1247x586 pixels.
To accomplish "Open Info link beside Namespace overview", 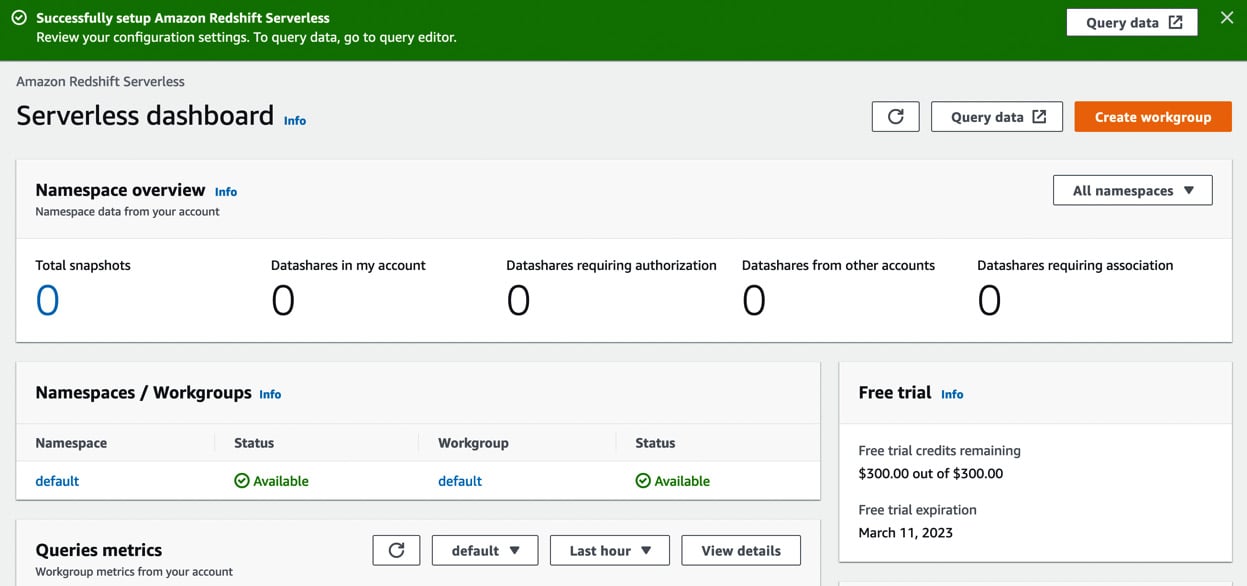I will tap(226, 192).
